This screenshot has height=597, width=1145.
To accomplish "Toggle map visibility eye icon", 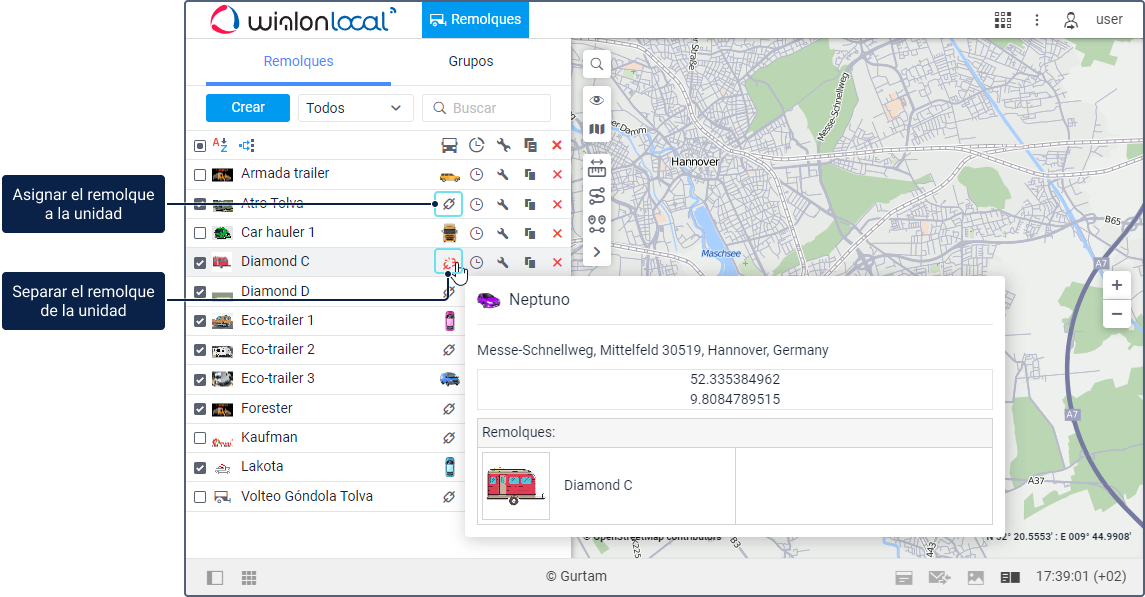I will click(x=597, y=100).
